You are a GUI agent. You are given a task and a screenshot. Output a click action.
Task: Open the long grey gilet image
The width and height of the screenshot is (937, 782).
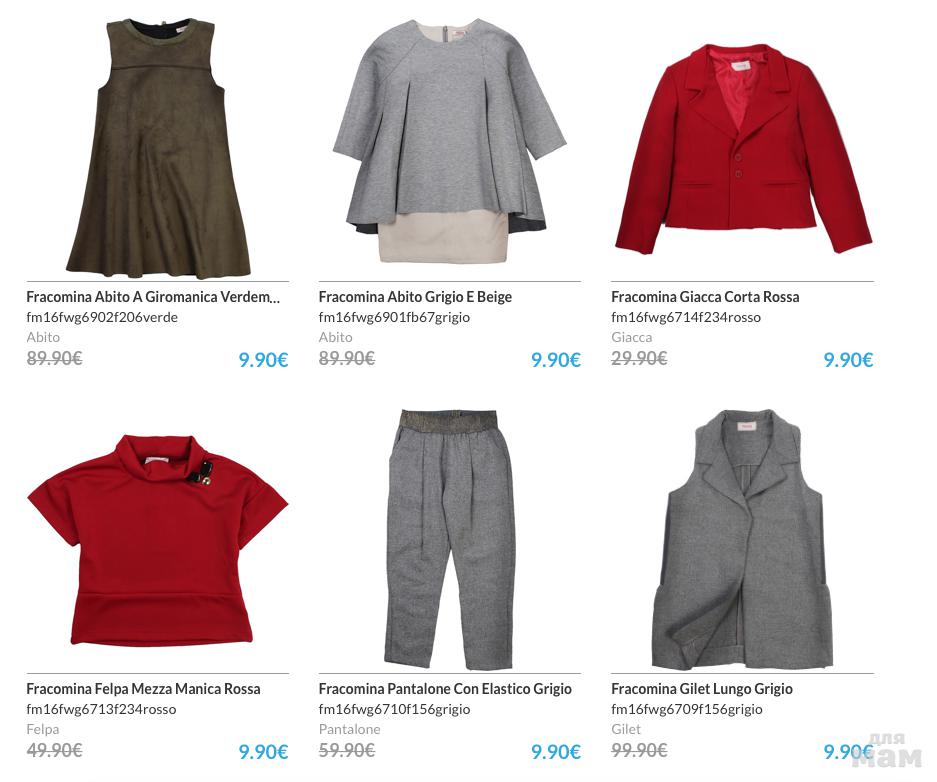[x=743, y=539]
